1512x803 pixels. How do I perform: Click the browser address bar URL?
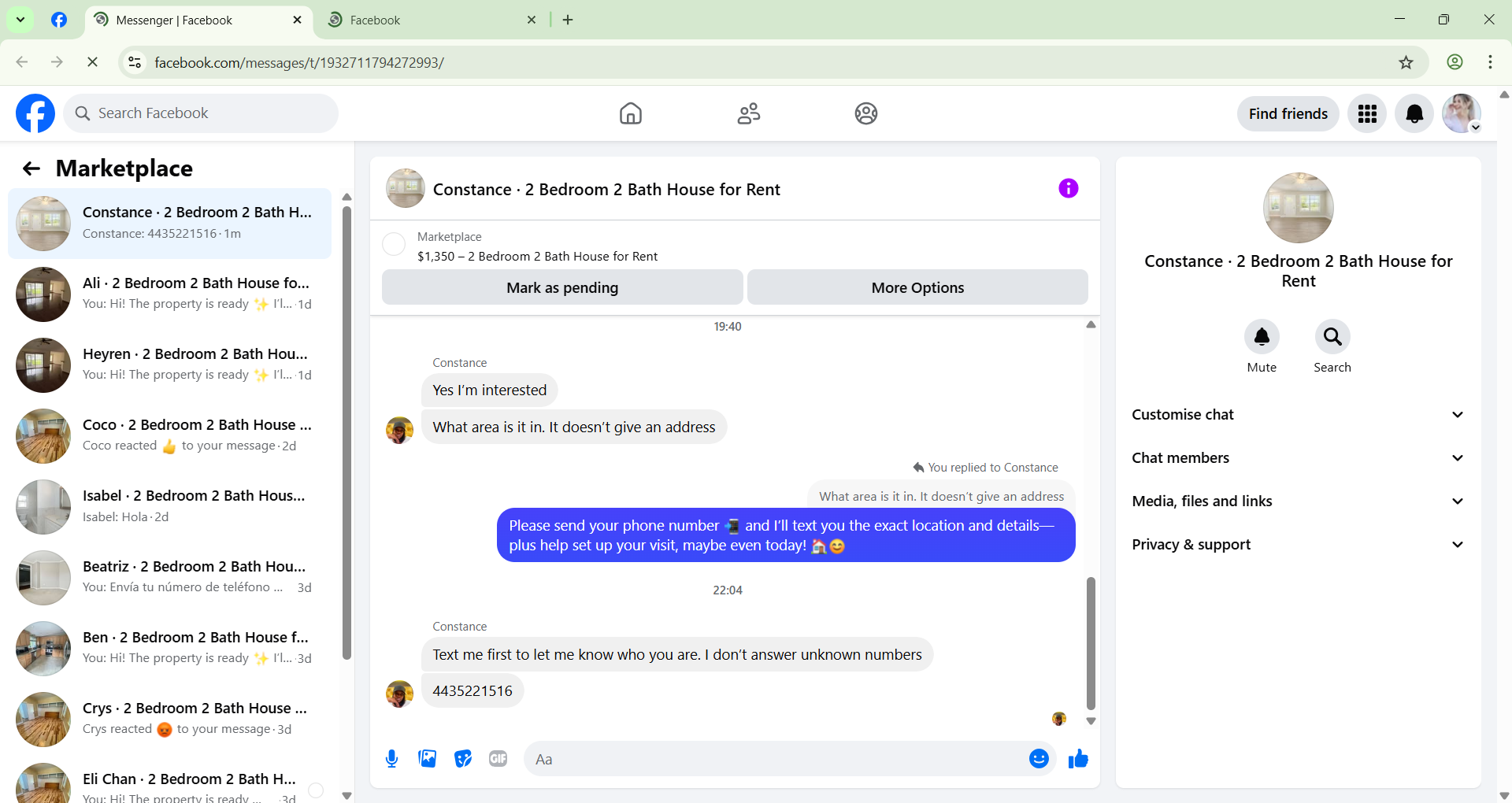click(x=299, y=62)
